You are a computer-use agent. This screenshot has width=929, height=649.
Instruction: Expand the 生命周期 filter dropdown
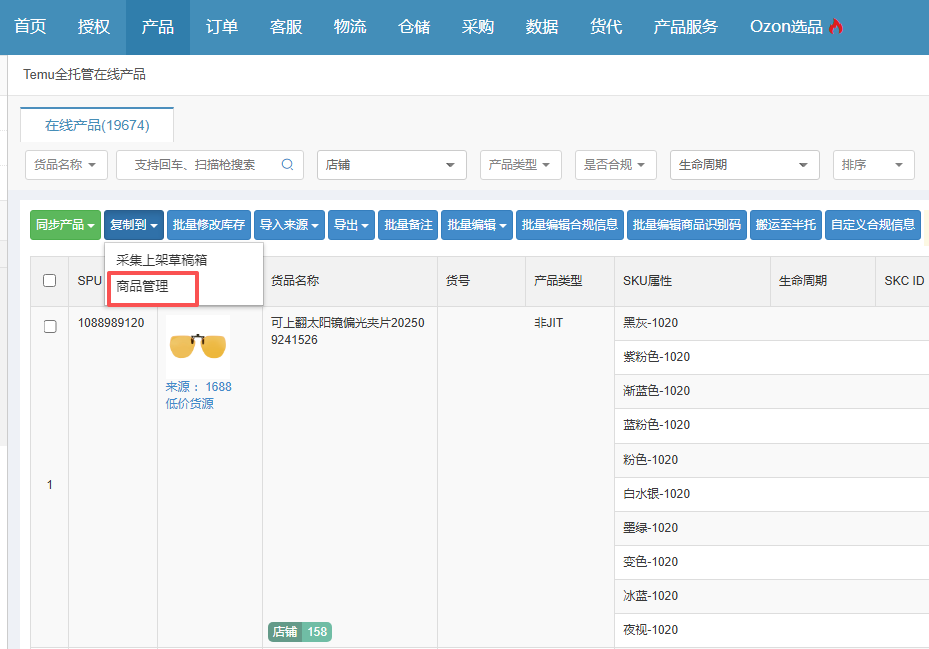[744, 165]
